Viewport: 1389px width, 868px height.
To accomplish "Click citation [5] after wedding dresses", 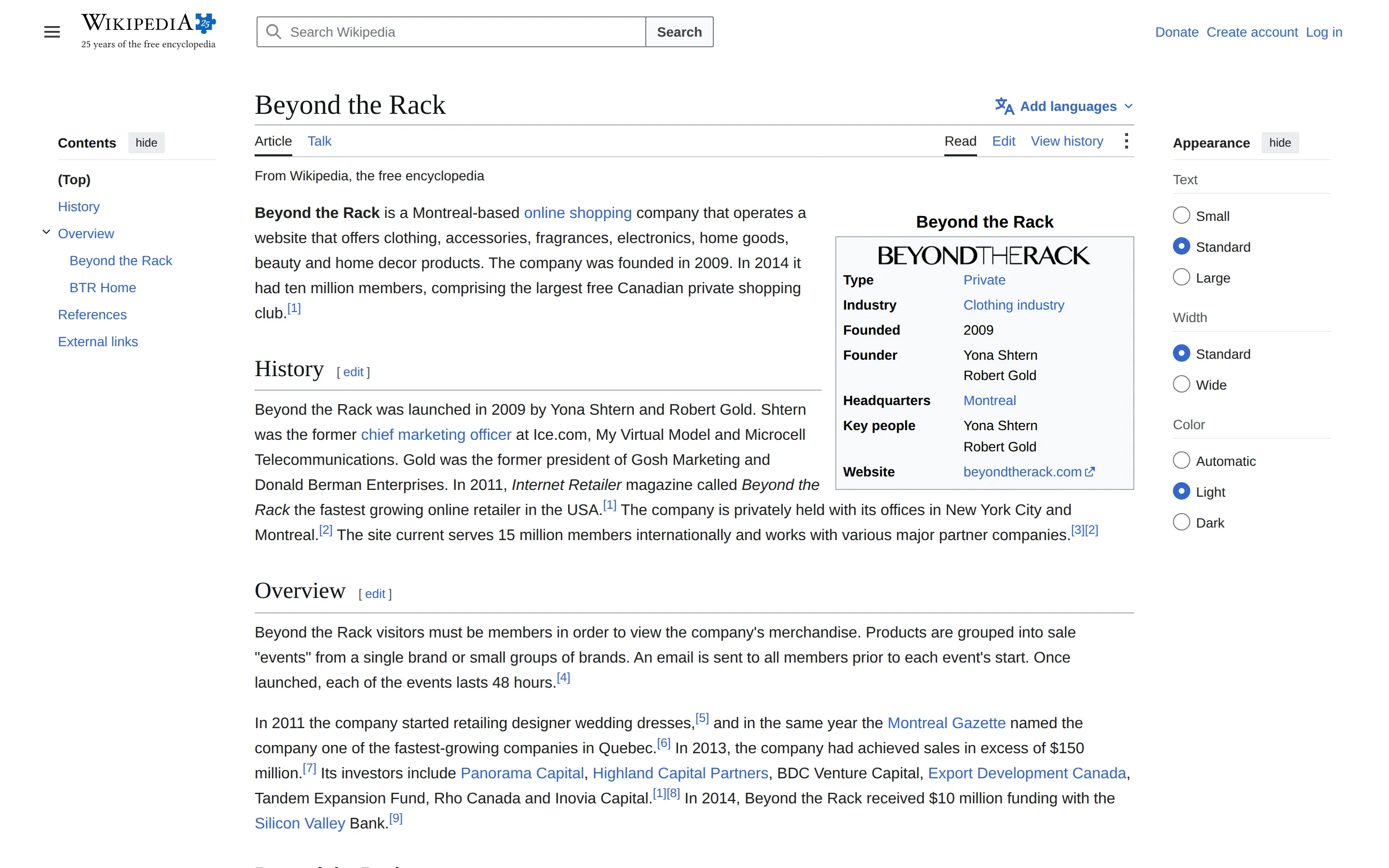I will [x=702, y=718].
